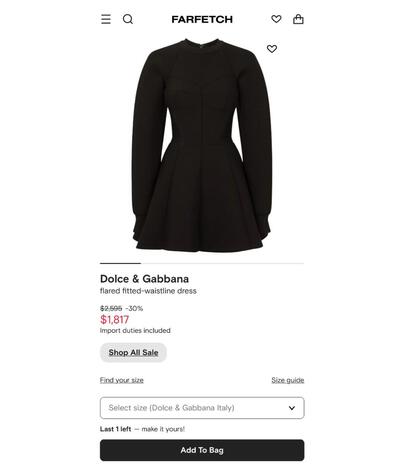Open Select size (Dolce & Gabbana Italy) box

[x=202, y=408]
